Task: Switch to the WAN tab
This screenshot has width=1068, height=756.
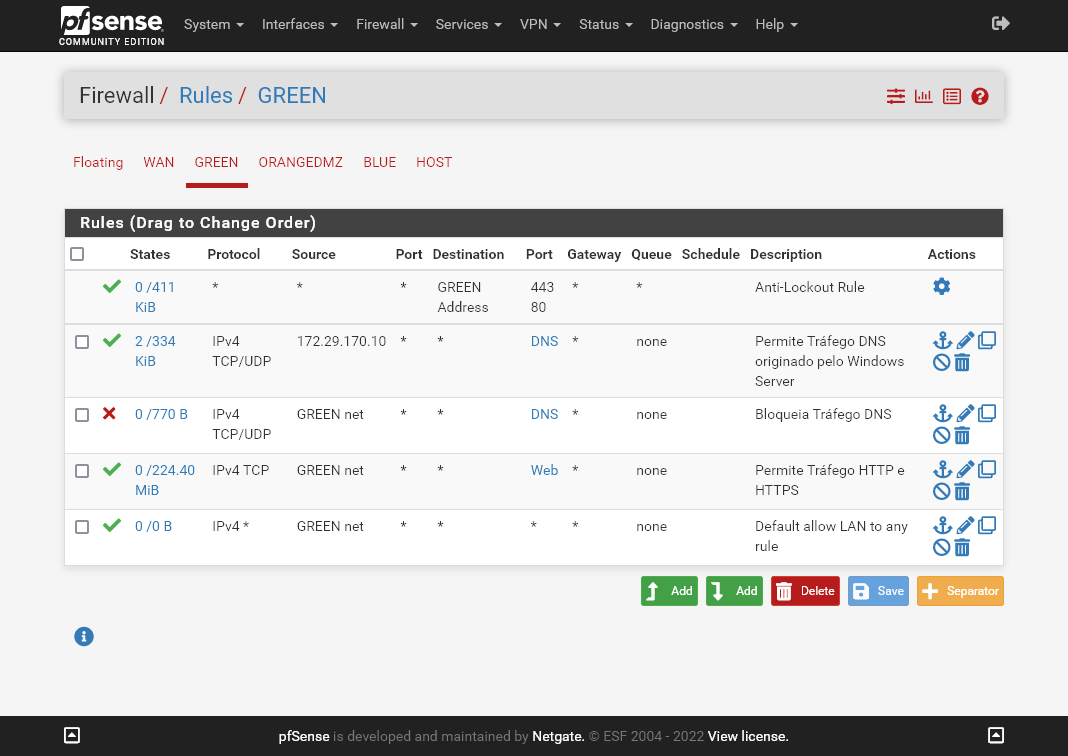Action: pyautogui.click(x=158, y=162)
